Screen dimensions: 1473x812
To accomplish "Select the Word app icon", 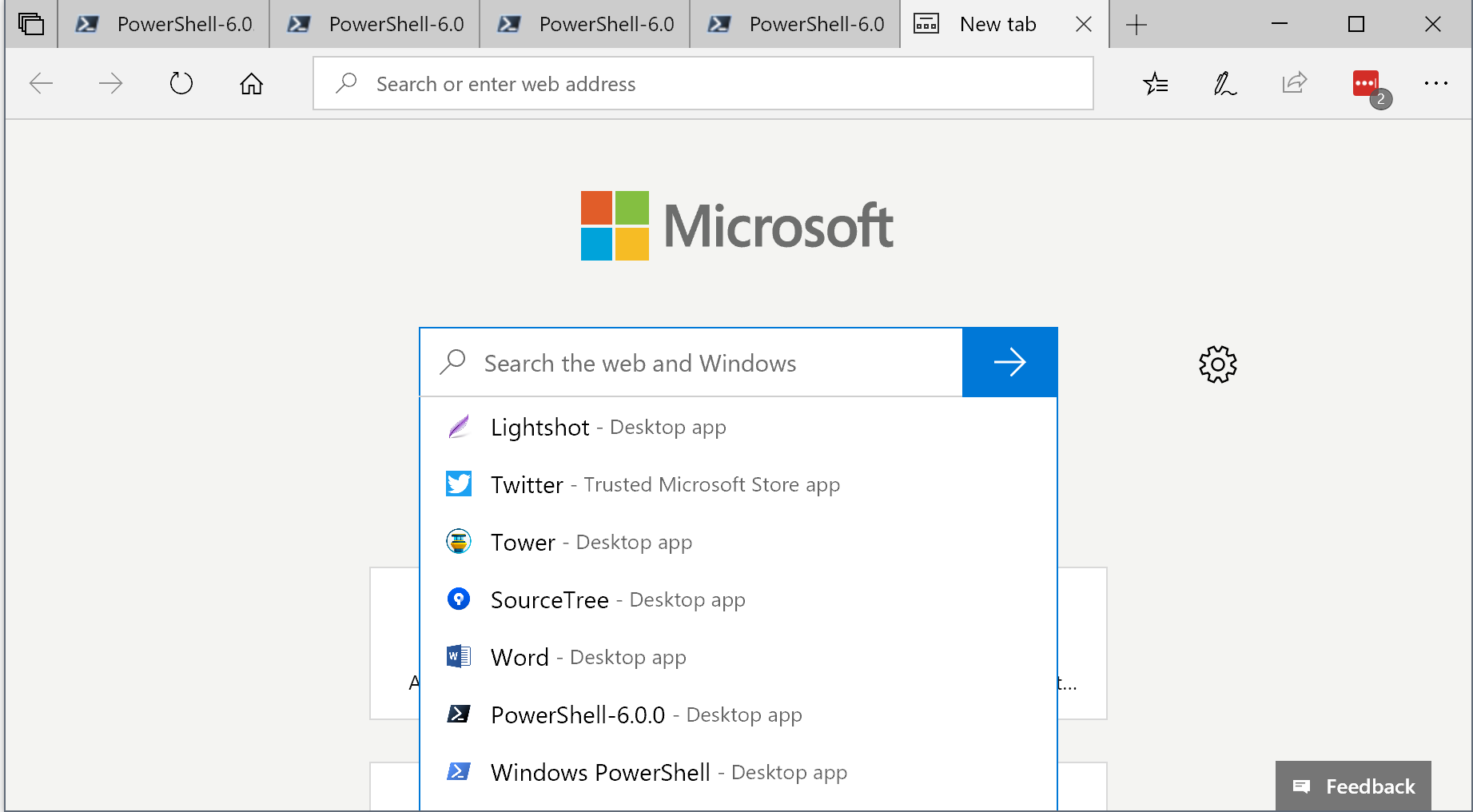I will (x=459, y=656).
